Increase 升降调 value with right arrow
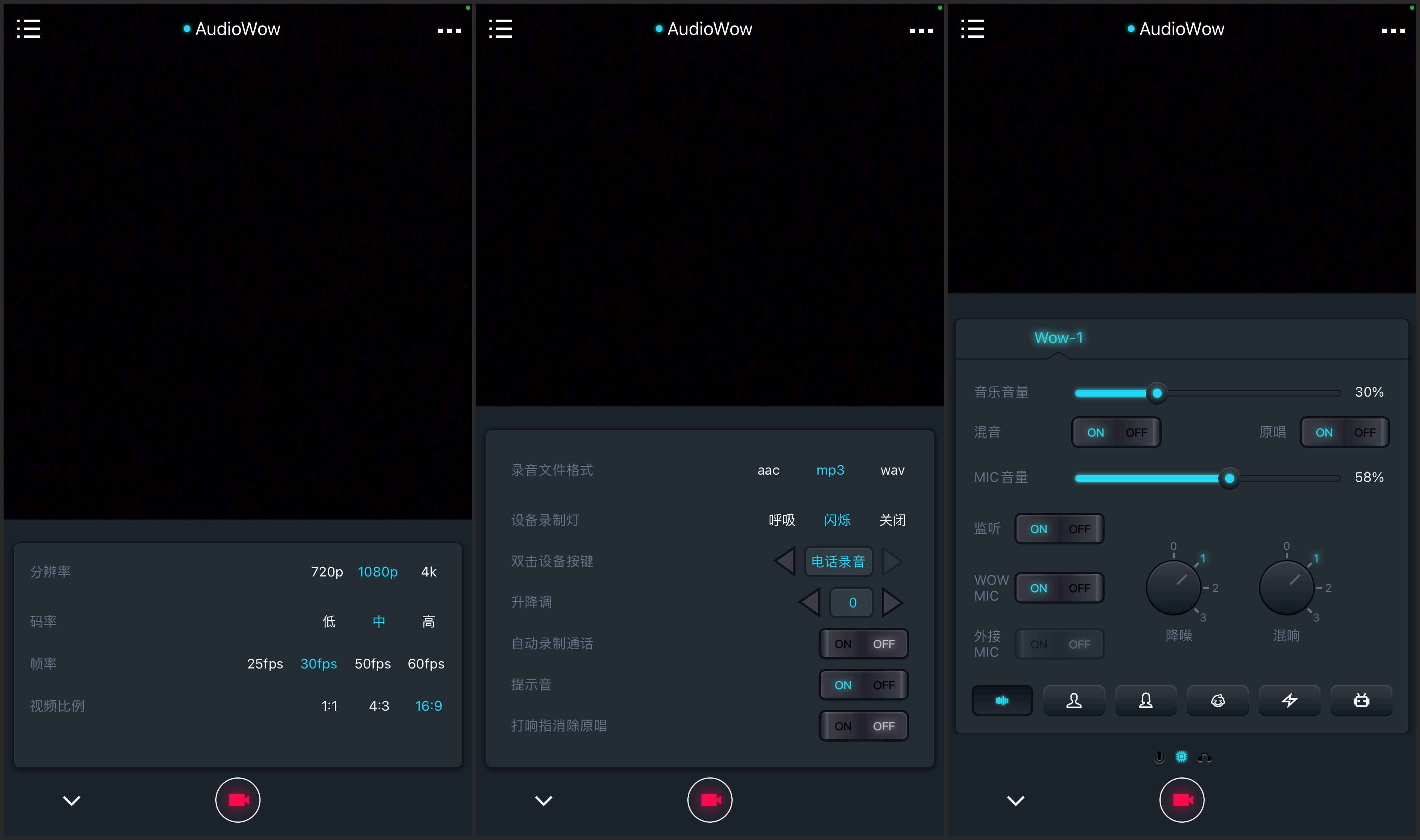 tap(892, 602)
